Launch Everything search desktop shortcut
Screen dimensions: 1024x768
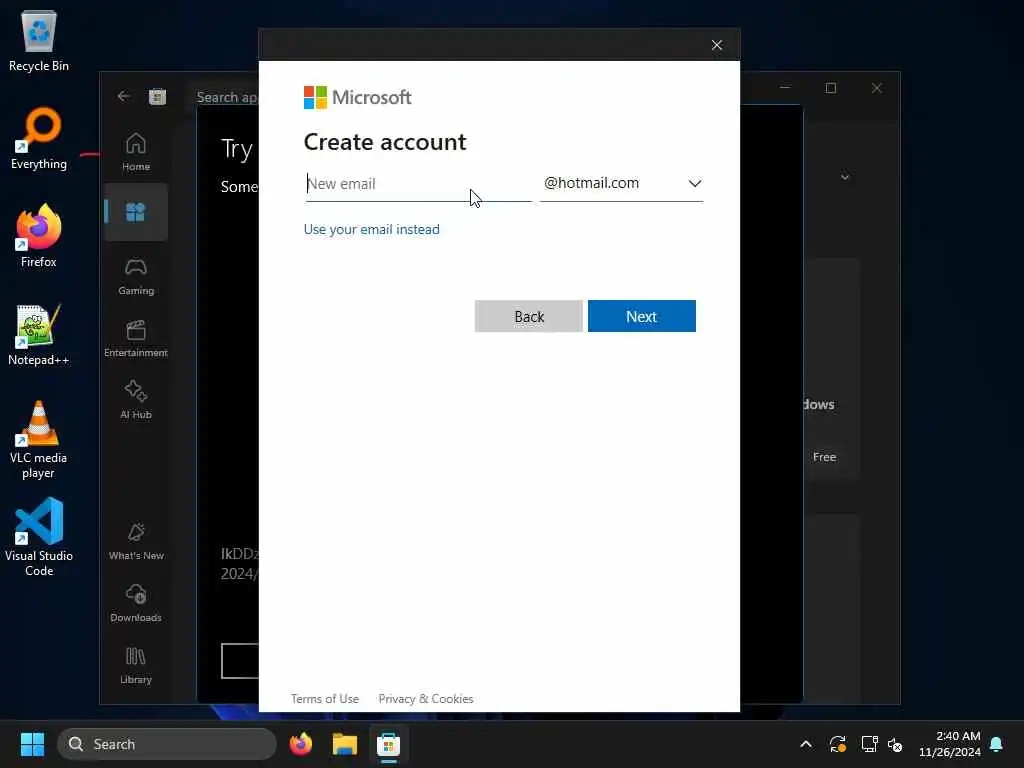(x=39, y=138)
